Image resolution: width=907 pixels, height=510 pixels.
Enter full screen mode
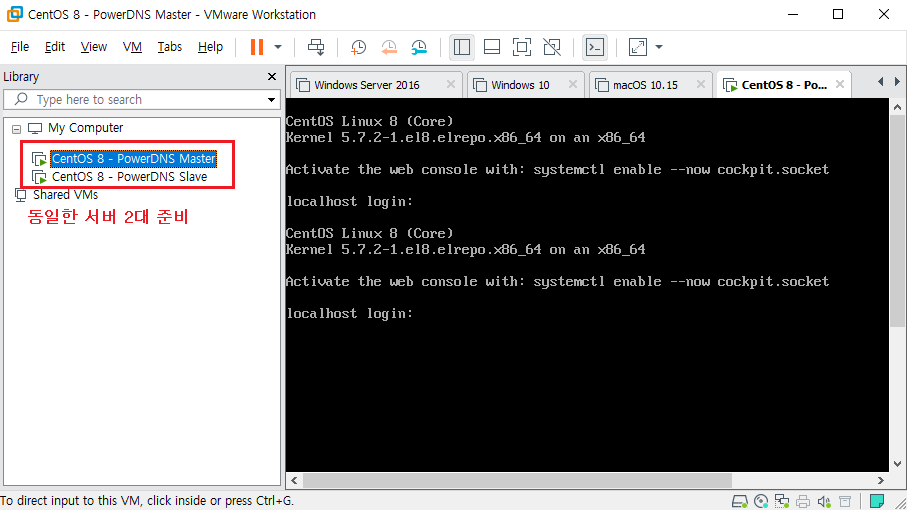pos(522,47)
